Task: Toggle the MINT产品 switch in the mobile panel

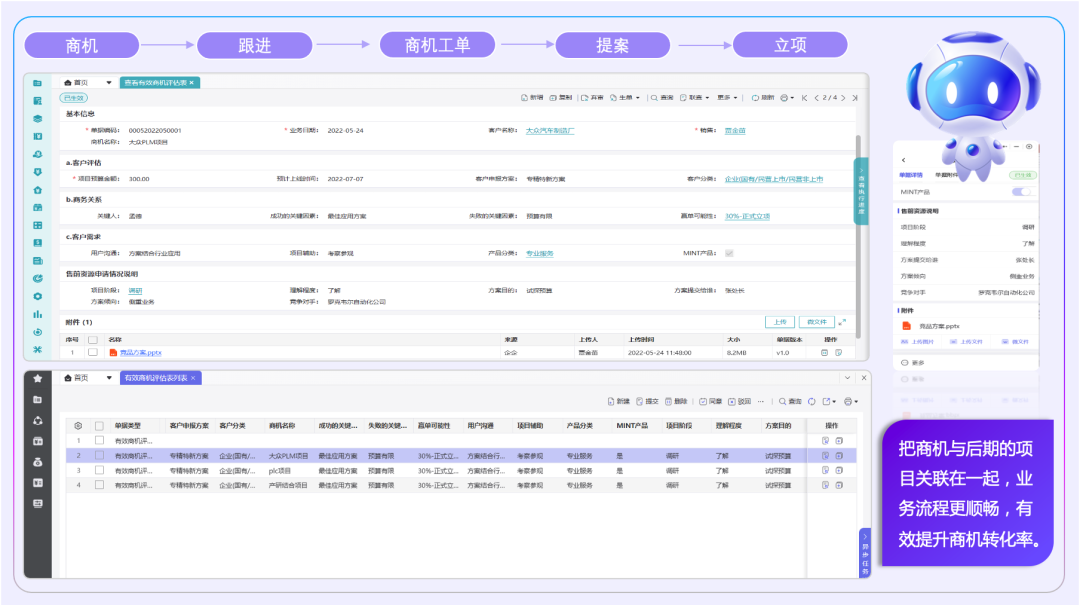Action: pos(1022,191)
